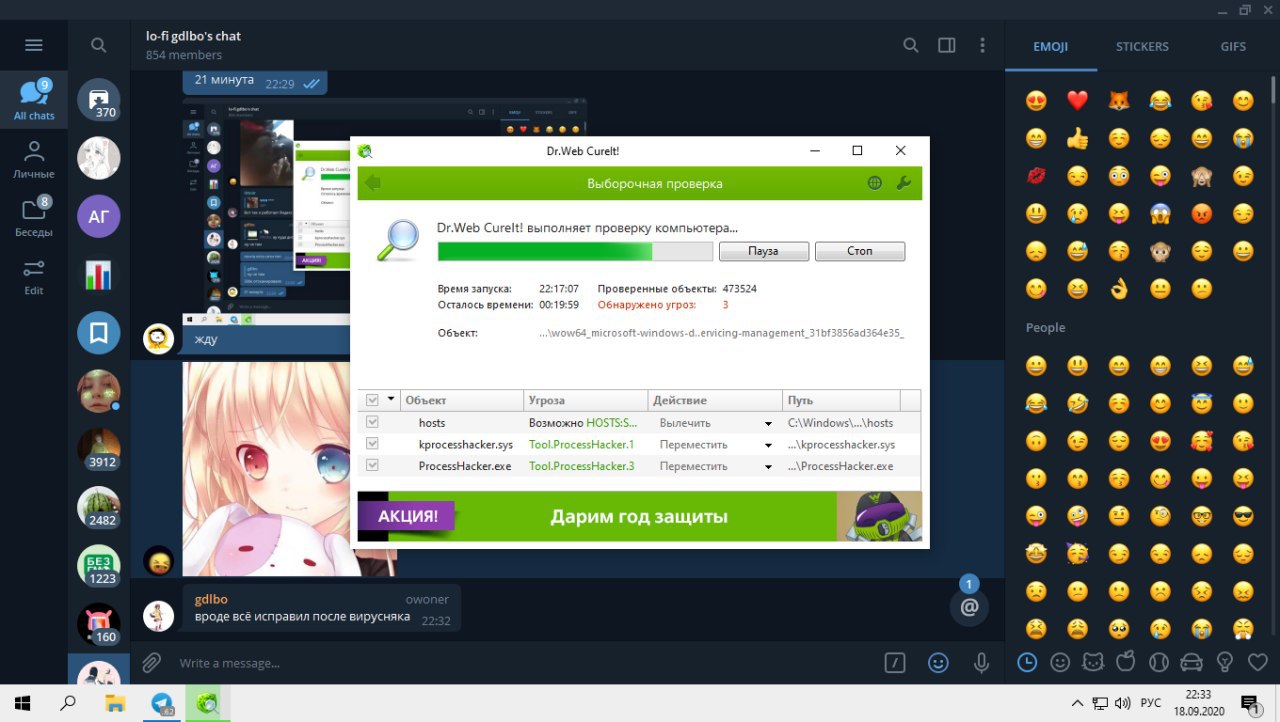The width and height of the screenshot is (1280, 722).
Task: Open the Telegram hamburger menu
Action: pos(34,45)
